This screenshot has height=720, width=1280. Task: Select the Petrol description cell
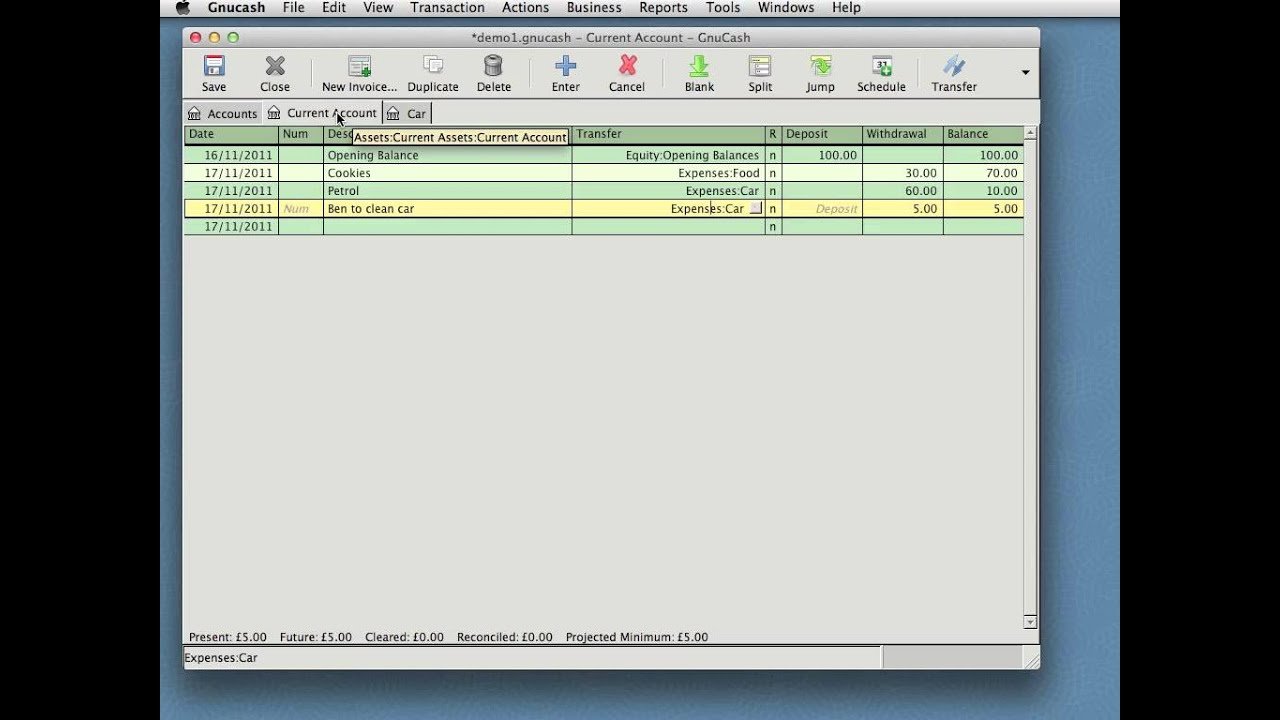(x=447, y=191)
